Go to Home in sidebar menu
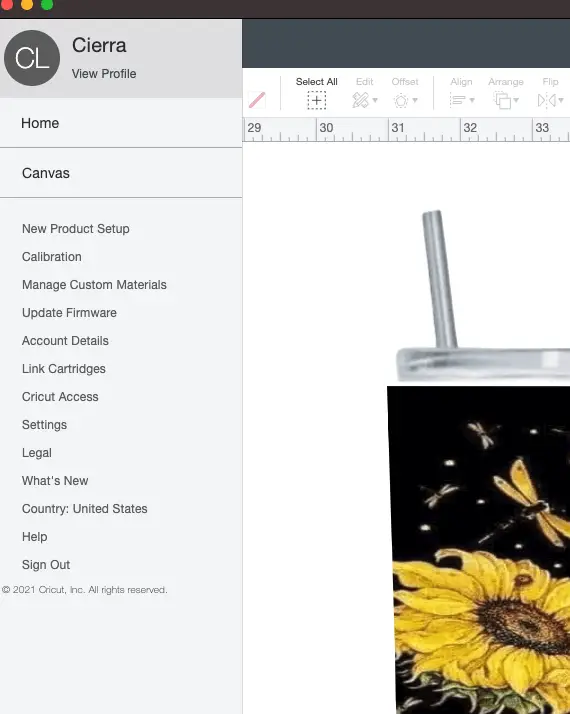The image size is (570, 714). tap(40, 123)
